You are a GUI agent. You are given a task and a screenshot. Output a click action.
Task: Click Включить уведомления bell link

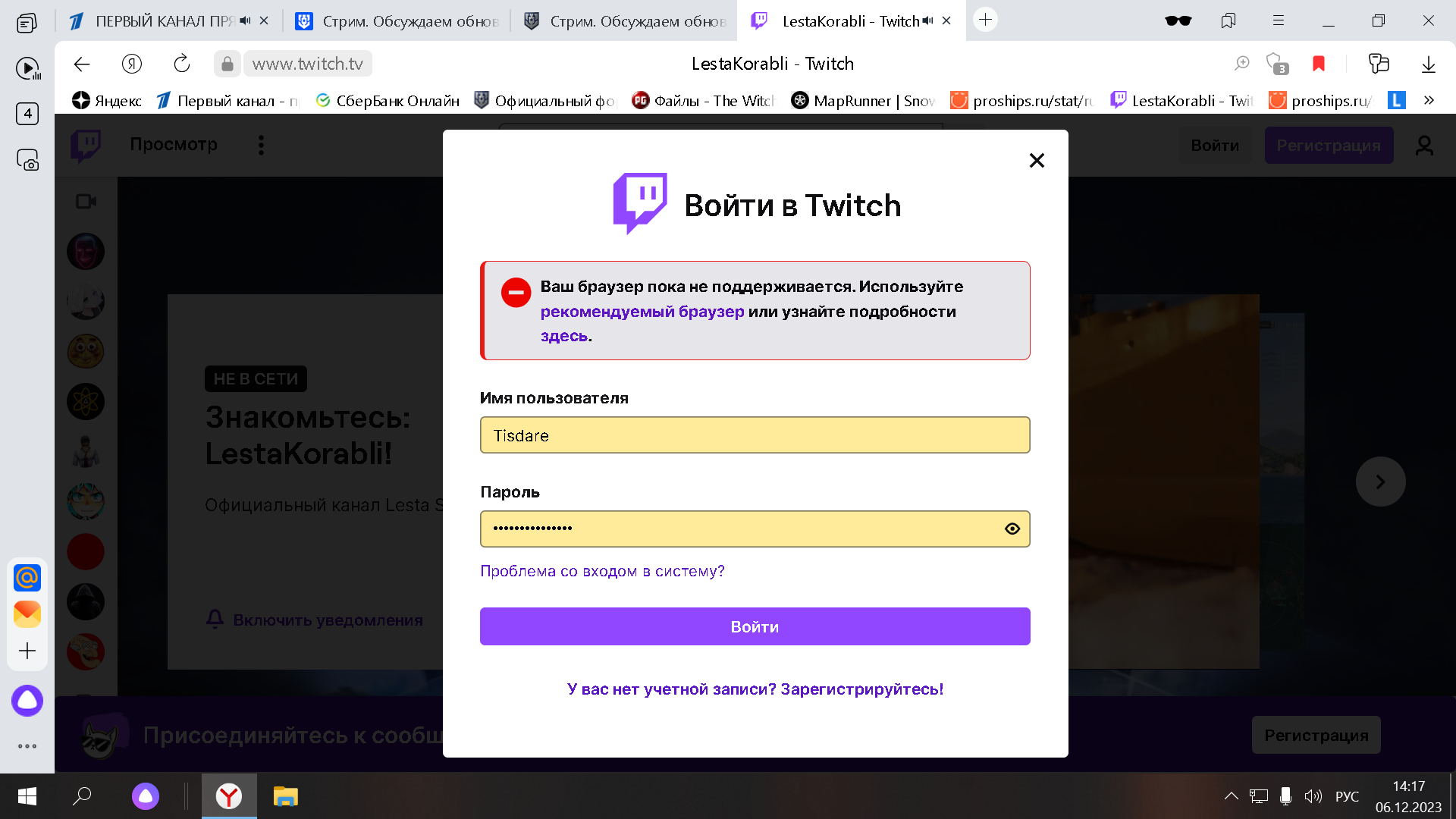[315, 620]
